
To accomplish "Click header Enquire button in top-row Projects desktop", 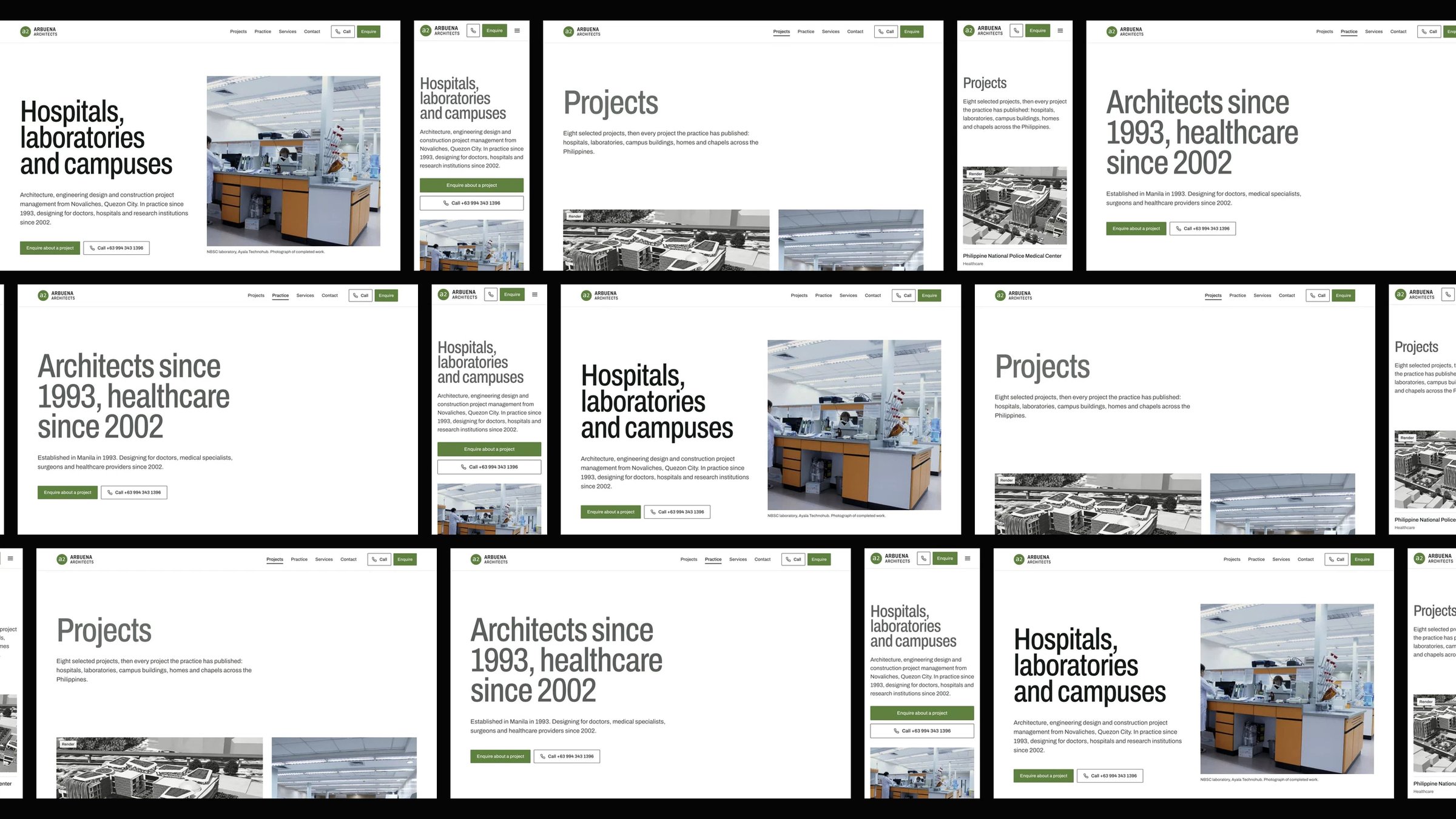I will [x=911, y=32].
